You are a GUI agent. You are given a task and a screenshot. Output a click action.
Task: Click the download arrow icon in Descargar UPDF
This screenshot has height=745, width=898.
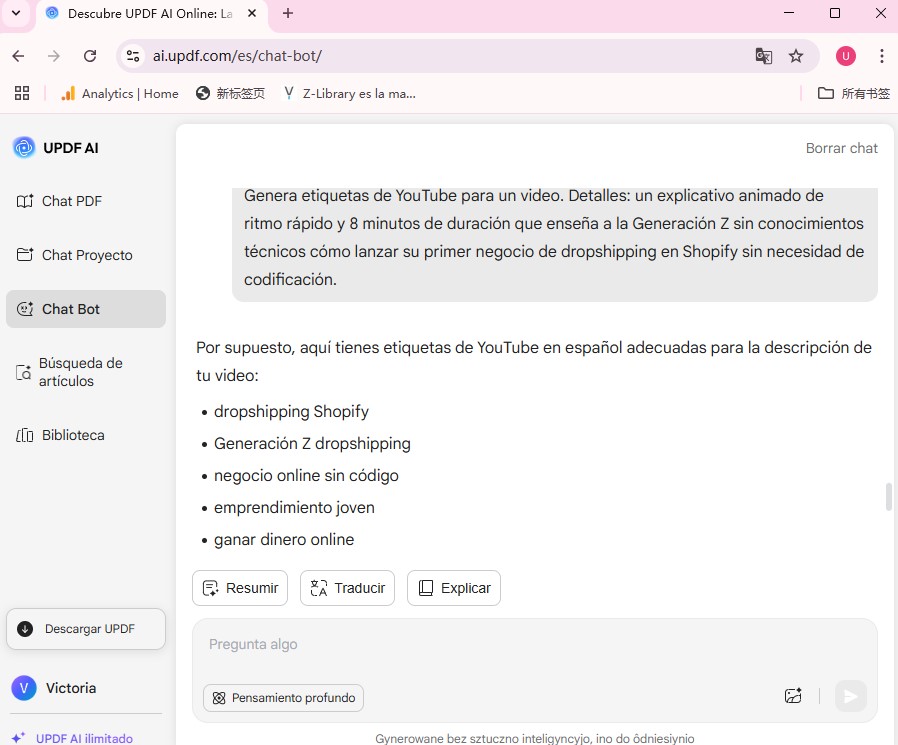tap(25, 629)
